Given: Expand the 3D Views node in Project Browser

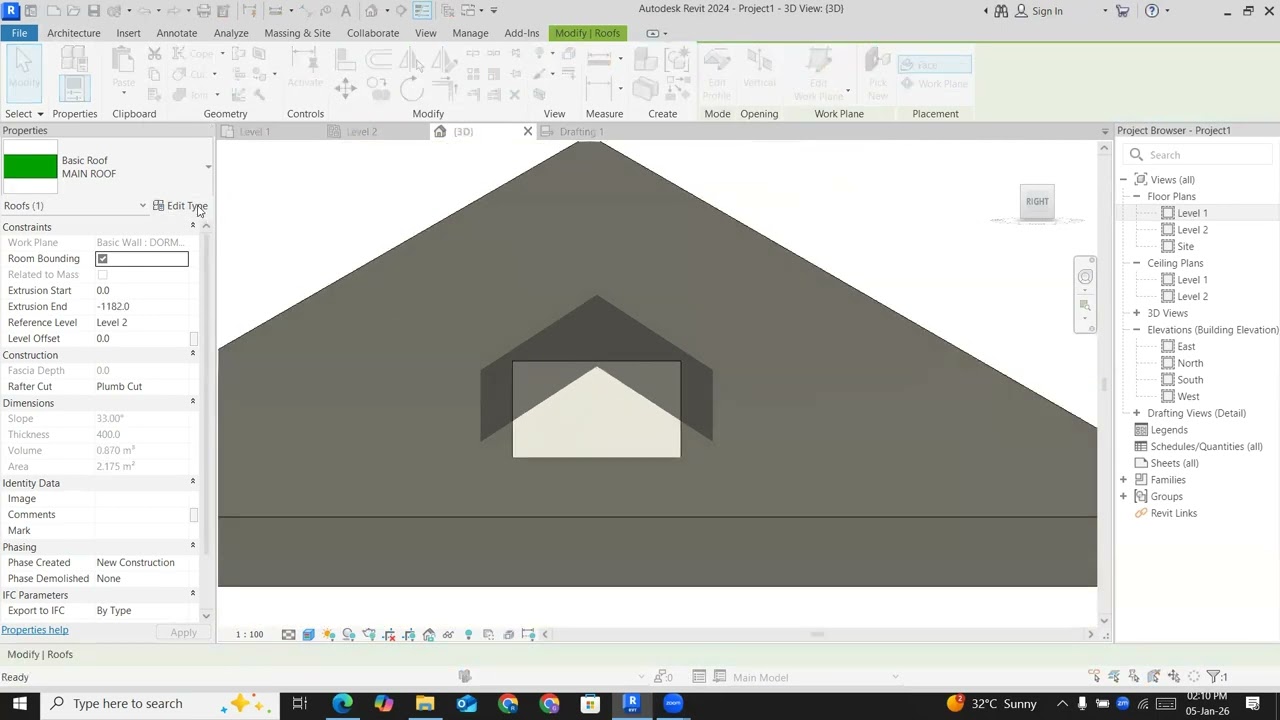Looking at the screenshot, I should (1136, 313).
